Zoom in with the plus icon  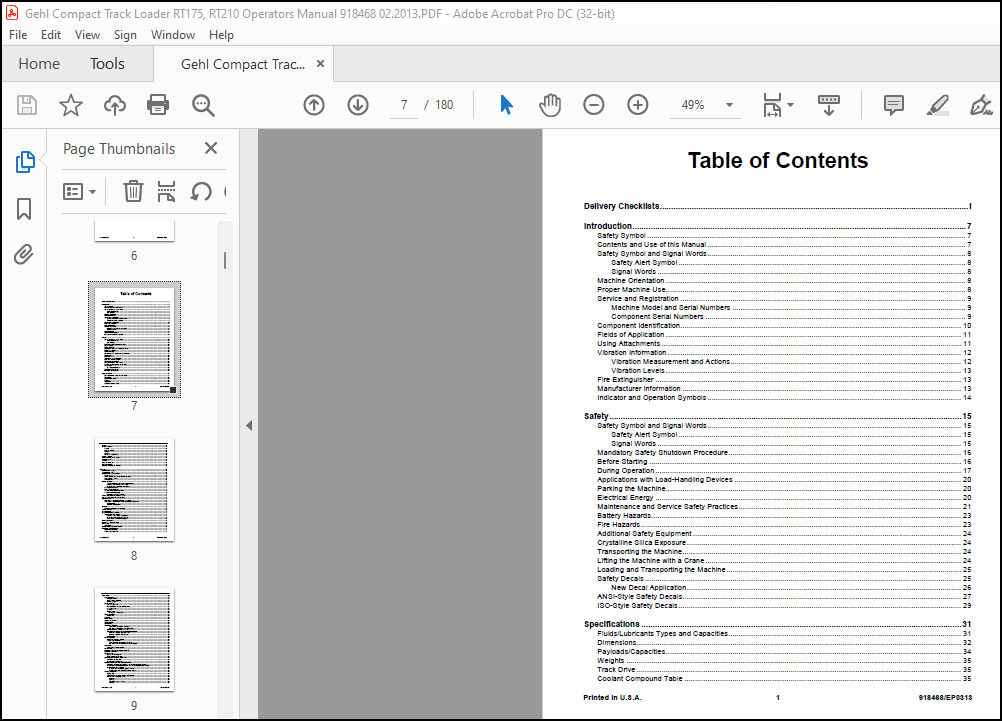point(638,105)
